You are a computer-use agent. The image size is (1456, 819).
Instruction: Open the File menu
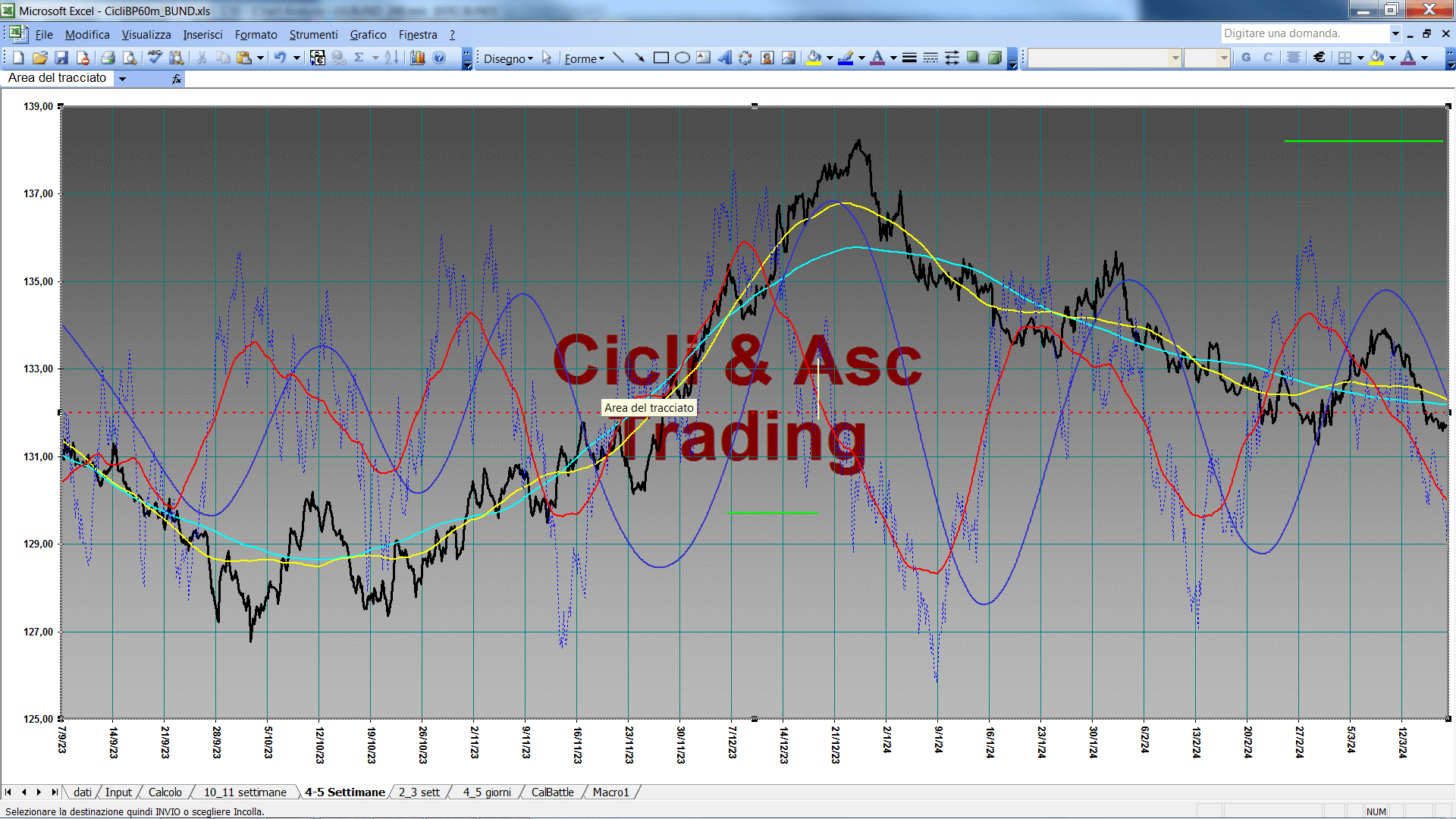44,35
